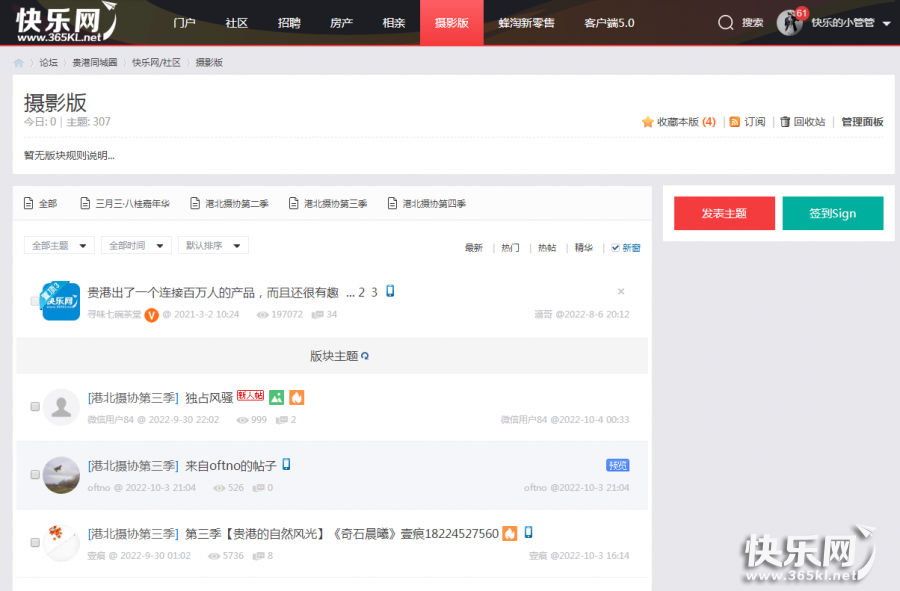This screenshot has width=900, height=591.
Task: Open the 客户端5.0 nav item
Action: [609, 23]
